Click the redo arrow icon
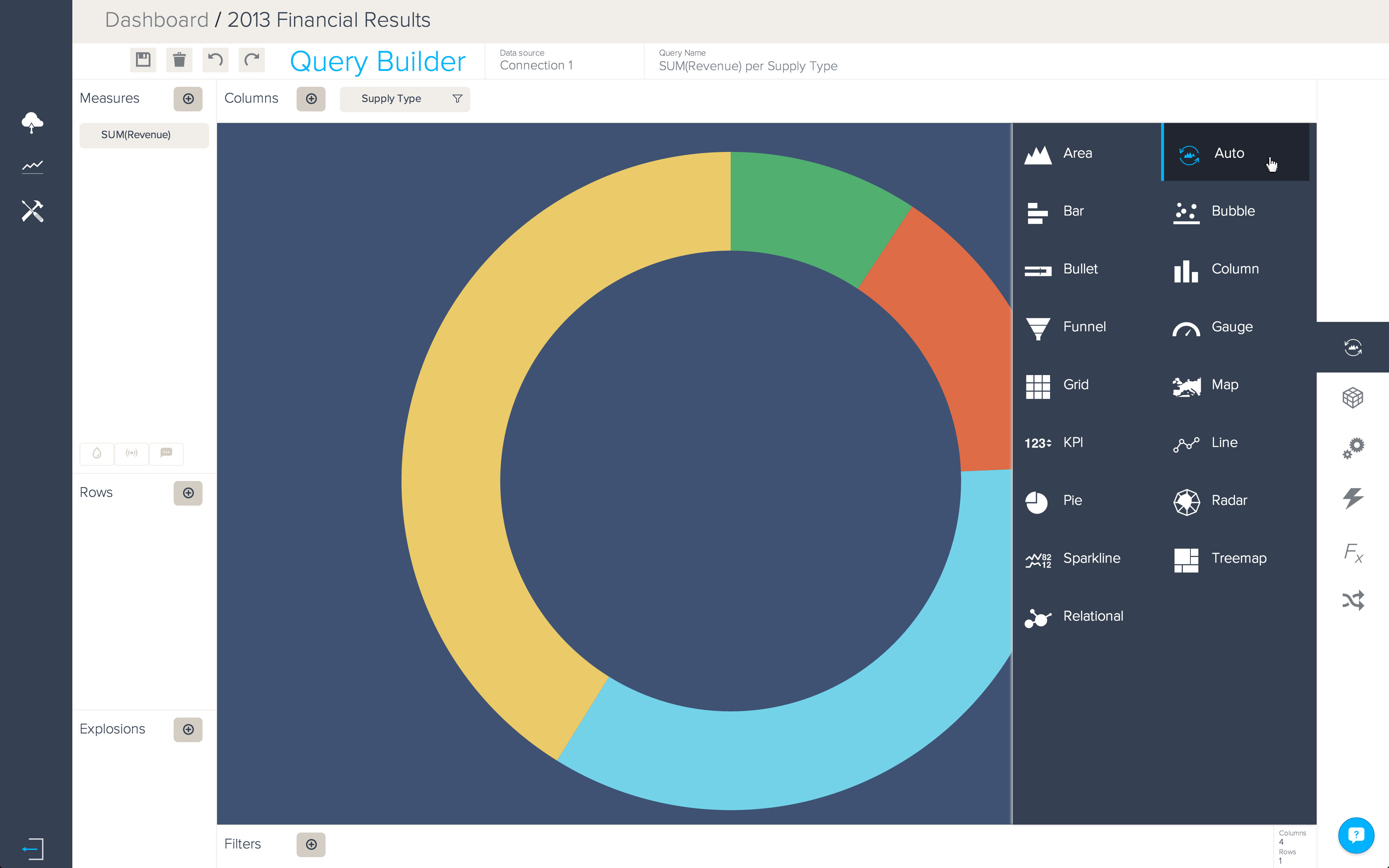Viewport: 1389px width, 868px height. pyautogui.click(x=251, y=60)
